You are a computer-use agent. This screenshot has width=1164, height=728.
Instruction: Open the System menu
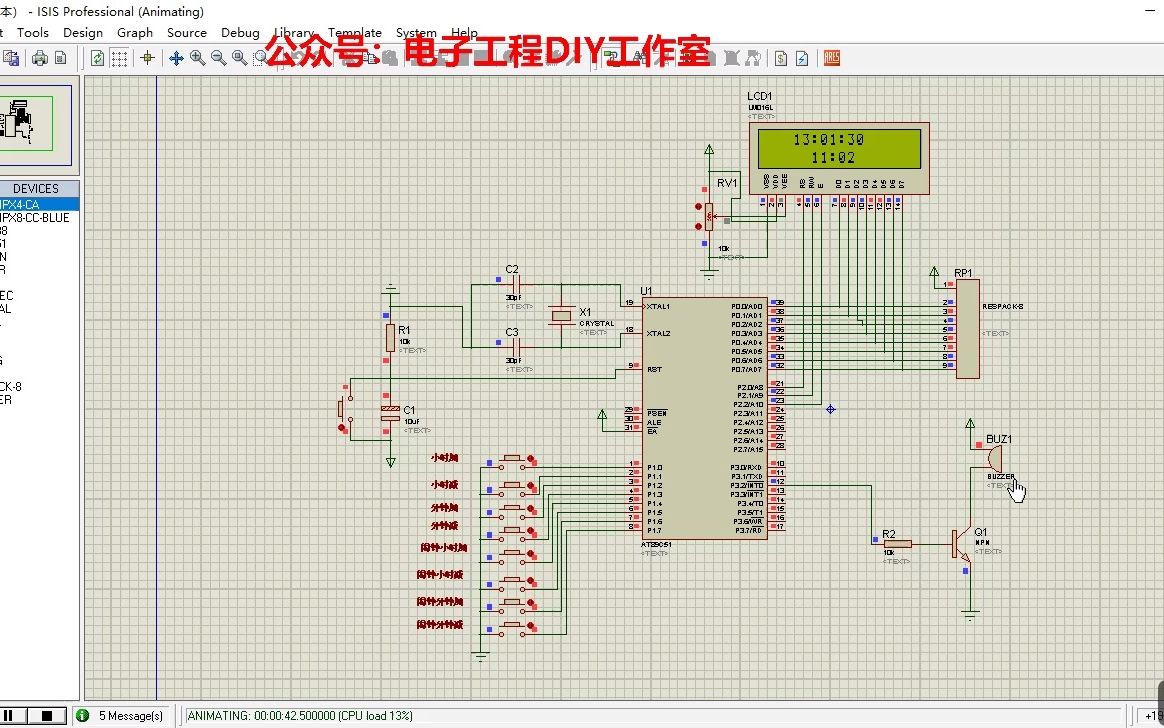click(416, 32)
